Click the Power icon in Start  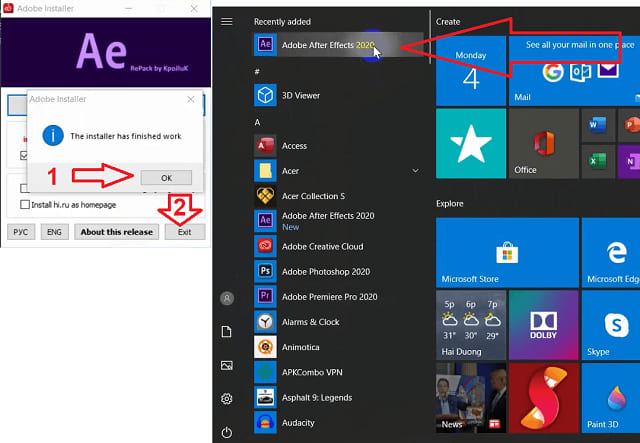(x=227, y=432)
